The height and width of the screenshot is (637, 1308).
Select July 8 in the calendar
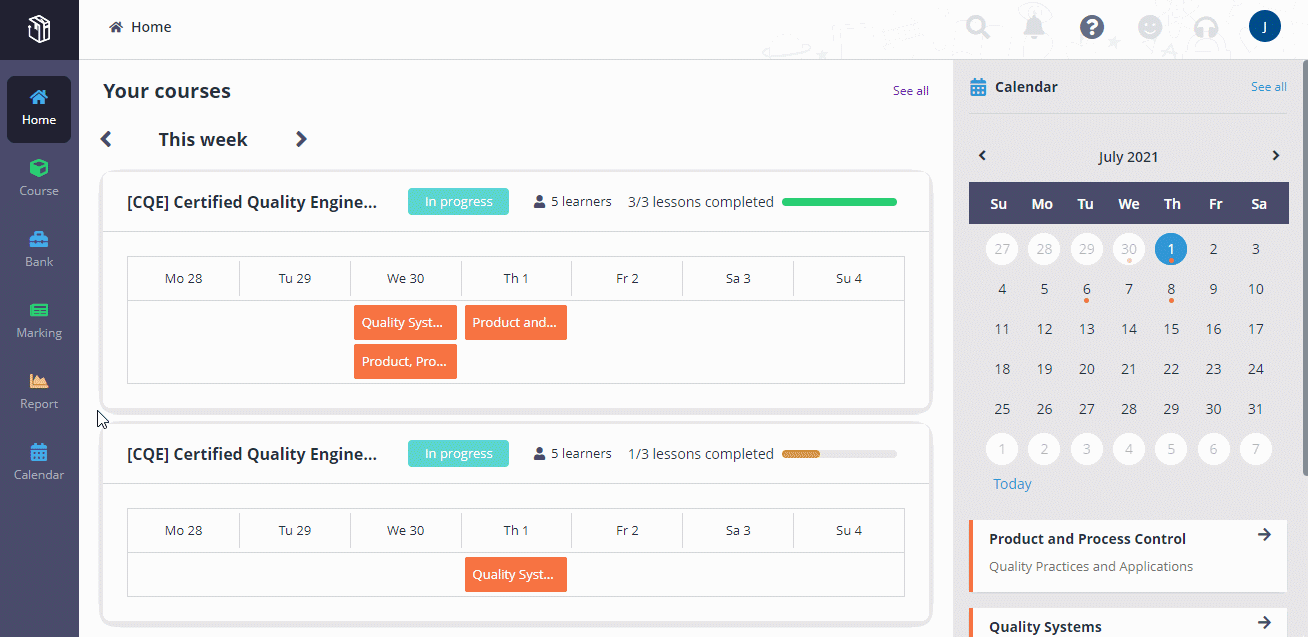[1171, 289]
